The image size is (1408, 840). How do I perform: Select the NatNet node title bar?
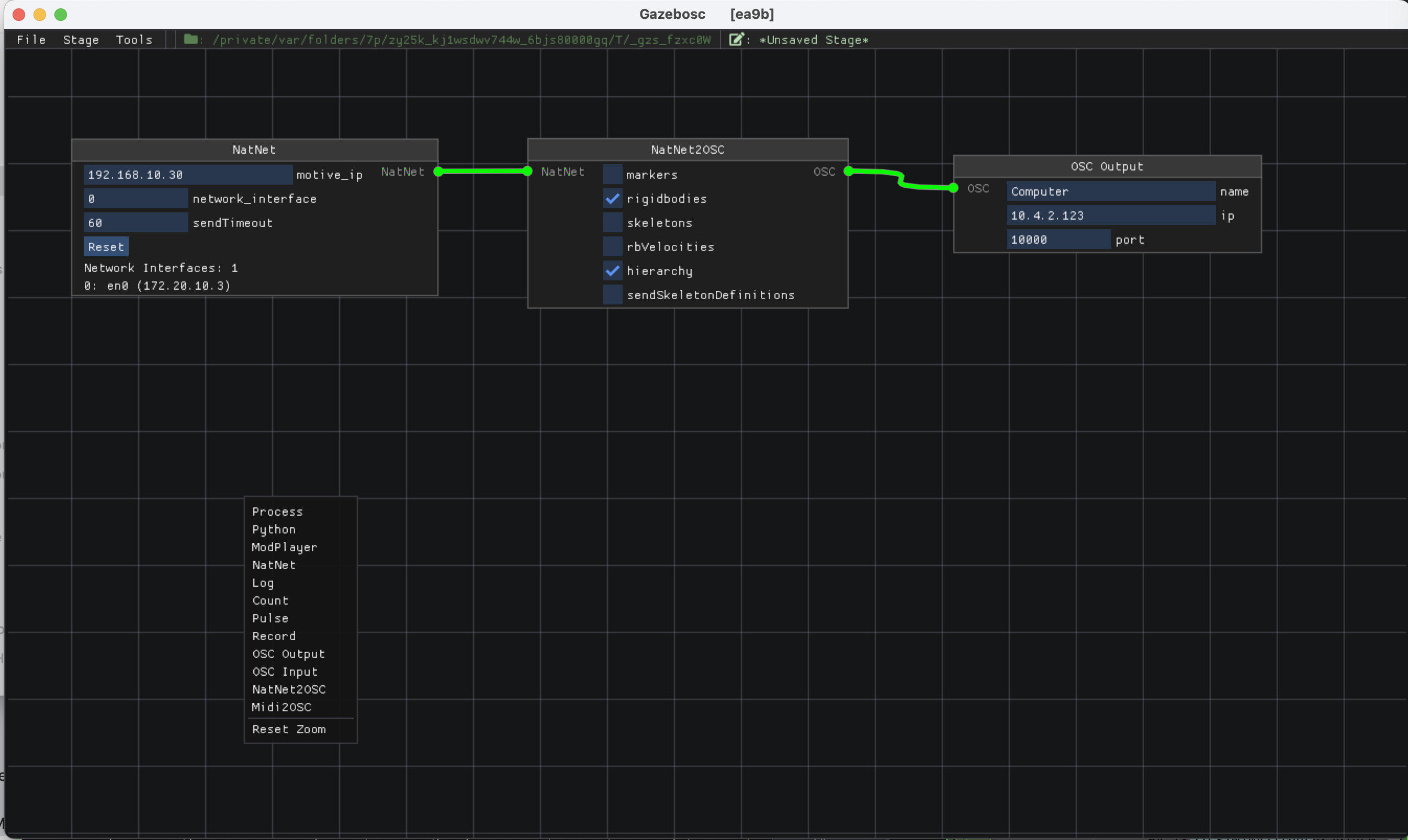click(x=255, y=150)
